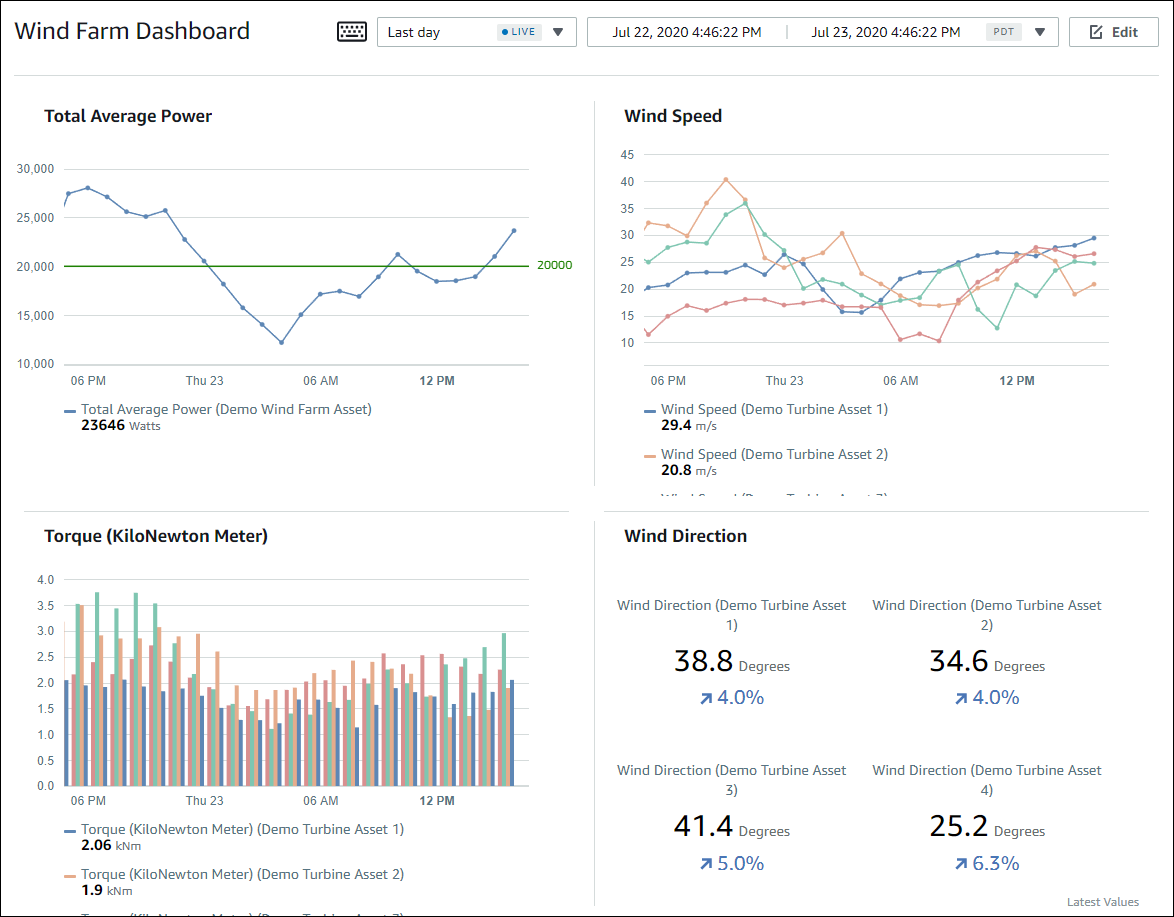The height and width of the screenshot is (917, 1174).
Task: Click the blue legend line icon for Total Average Power
Action: click(68, 408)
